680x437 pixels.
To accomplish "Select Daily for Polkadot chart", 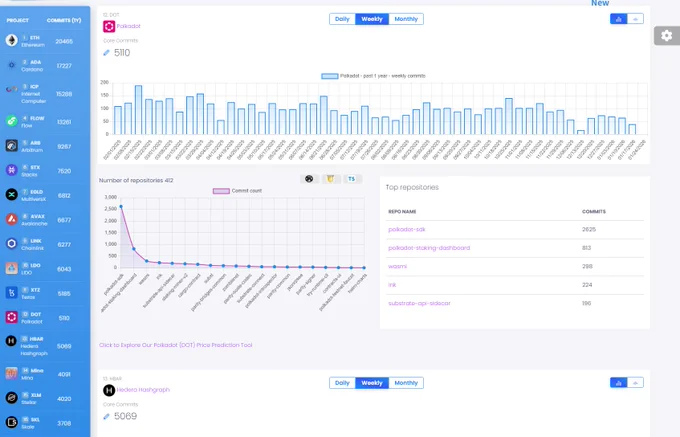I will click(x=342, y=19).
